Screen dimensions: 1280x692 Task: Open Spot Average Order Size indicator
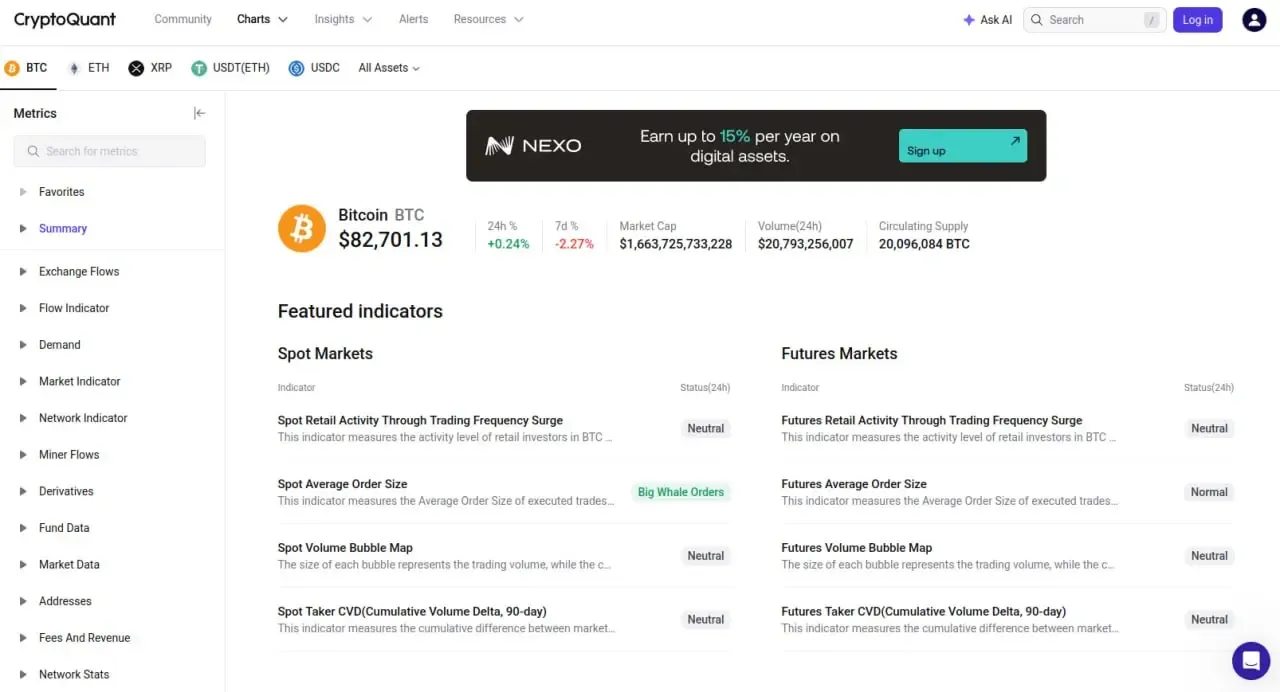coord(342,484)
